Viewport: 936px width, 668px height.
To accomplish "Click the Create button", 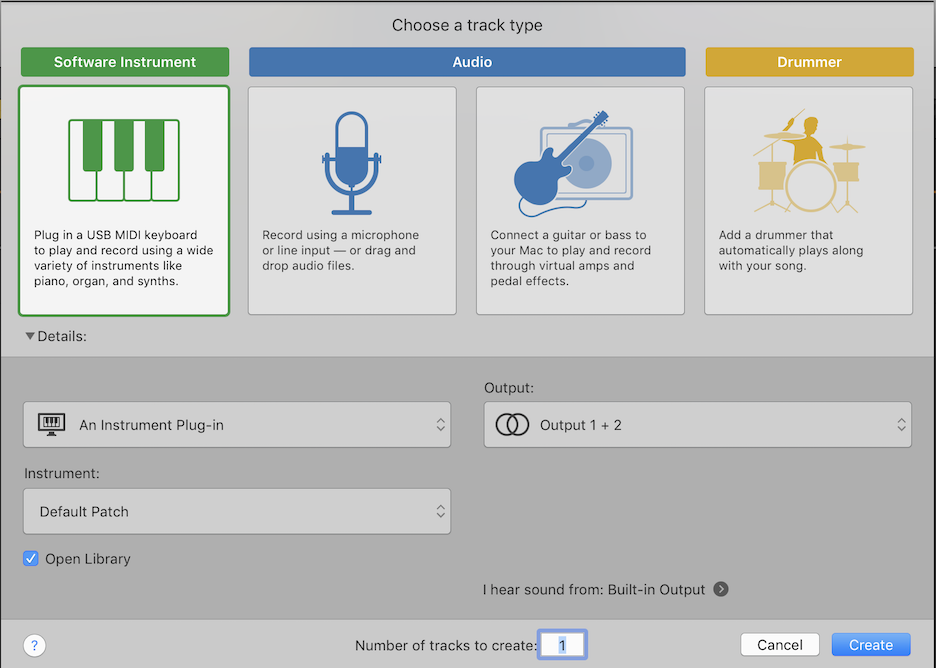I will click(871, 645).
